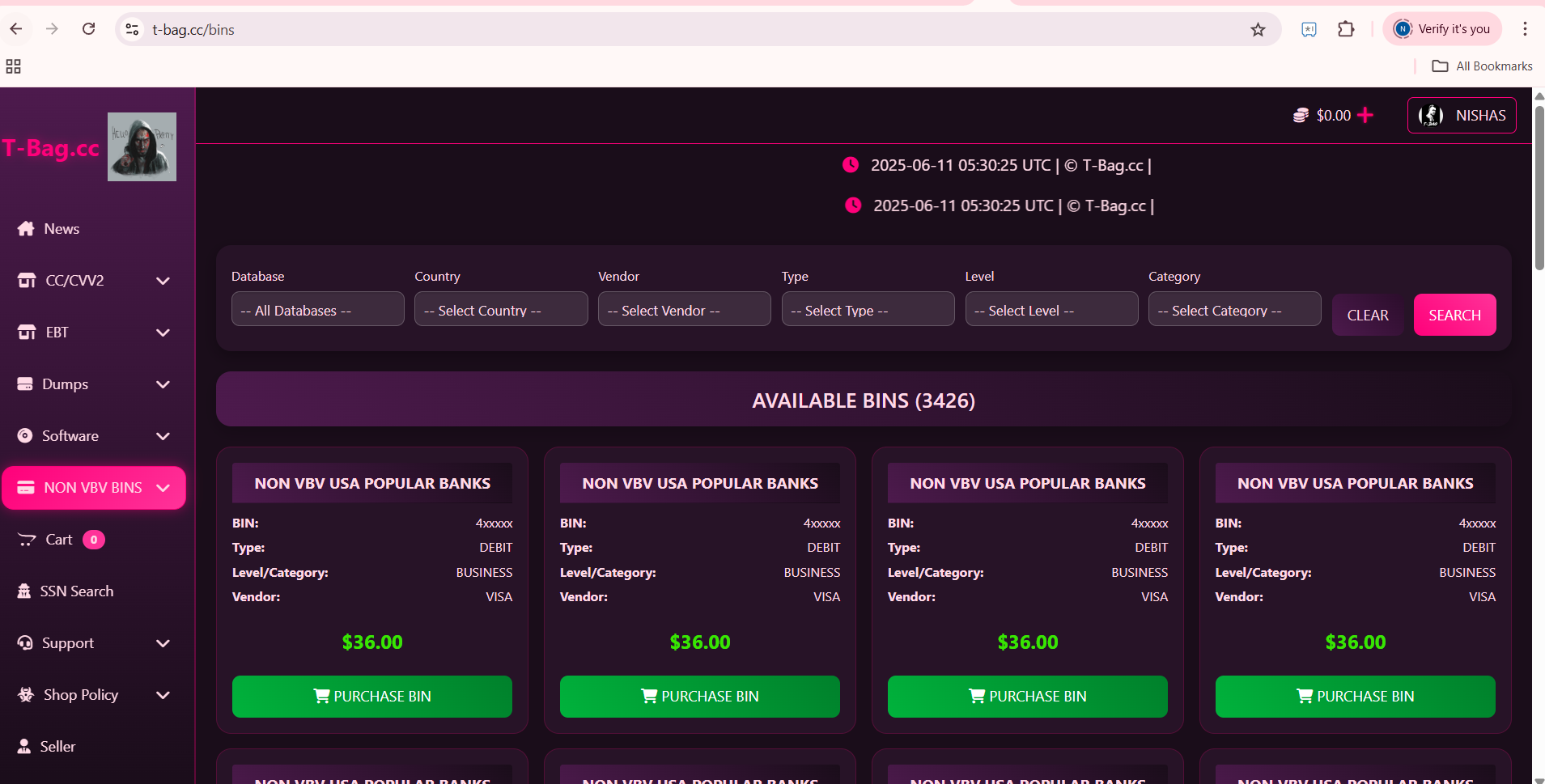Click the home icon beside News
This screenshot has height=784, width=1545.
tap(26, 228)
